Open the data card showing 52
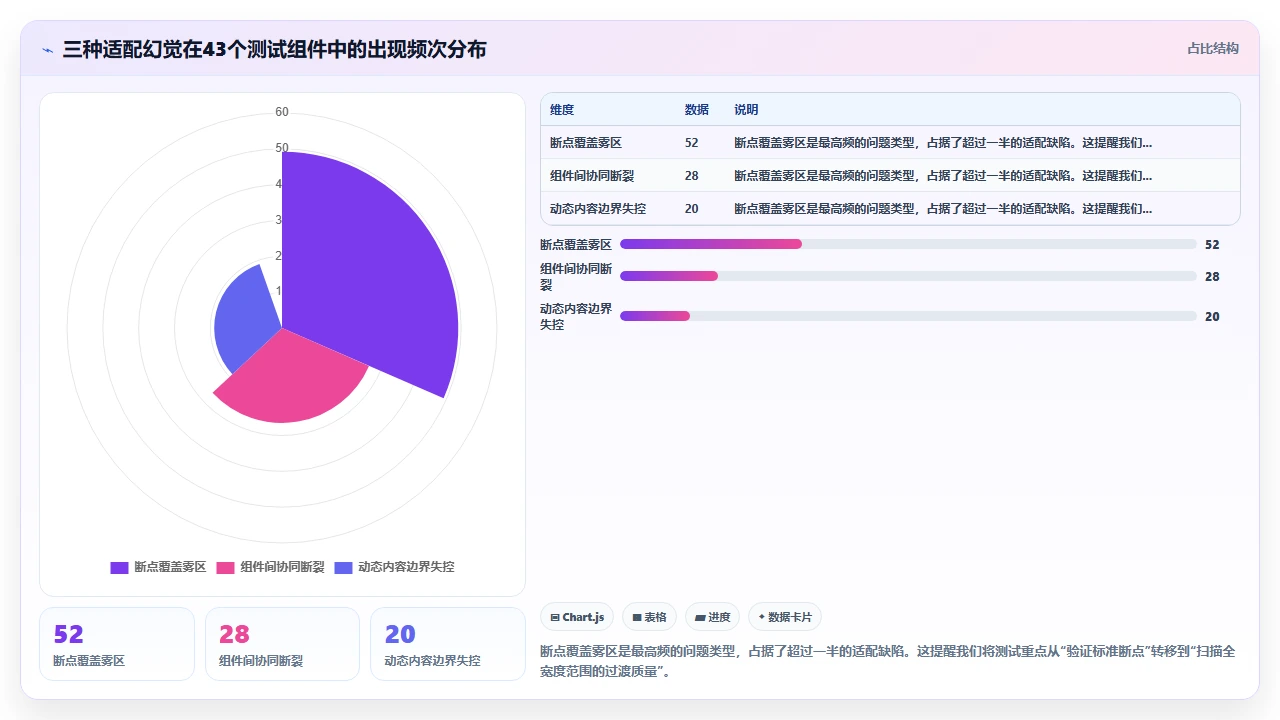Image resolution: width=1280 pixels, height=720 pixels. 117,644
